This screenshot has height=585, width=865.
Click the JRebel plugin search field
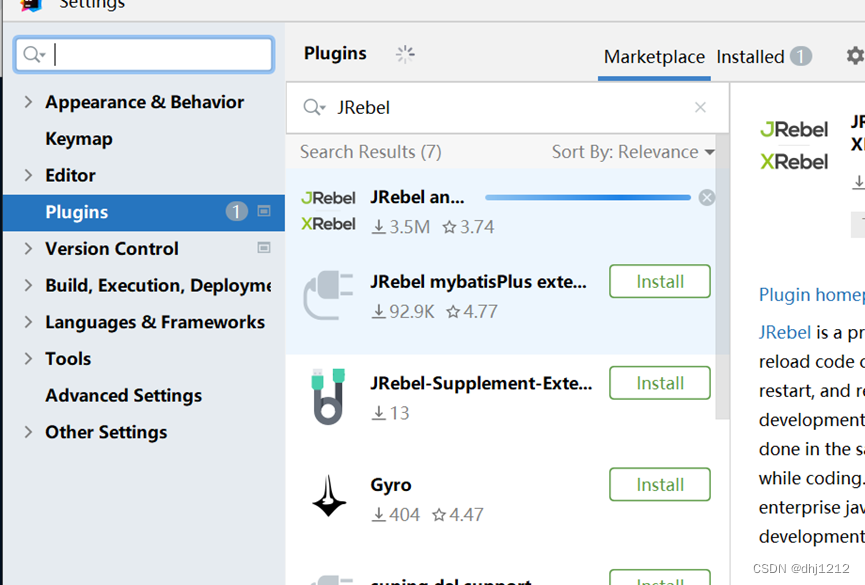click(x=508, y=108)
